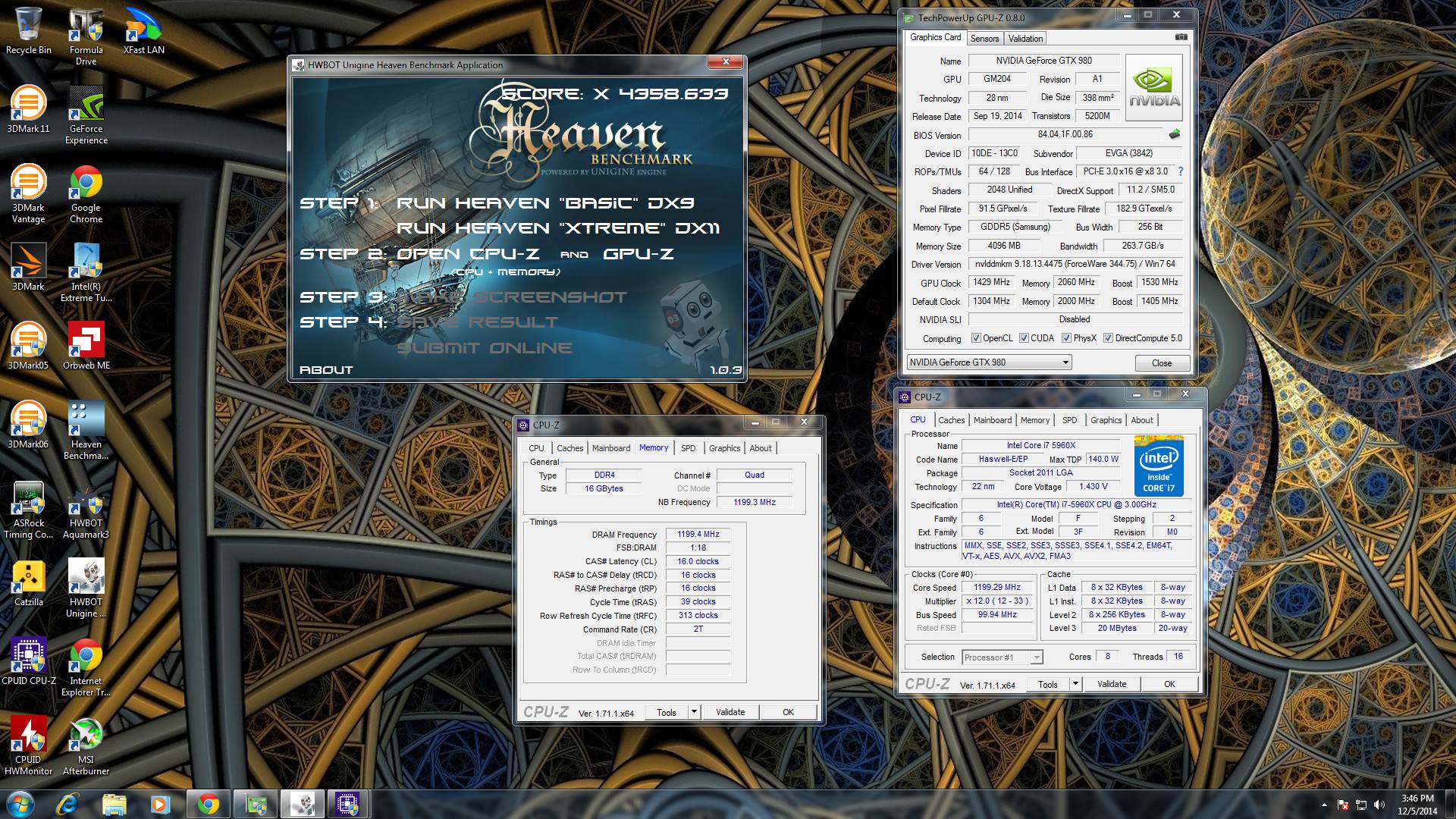Launch the 3DMark Vantage desktop shortcut

29,194
